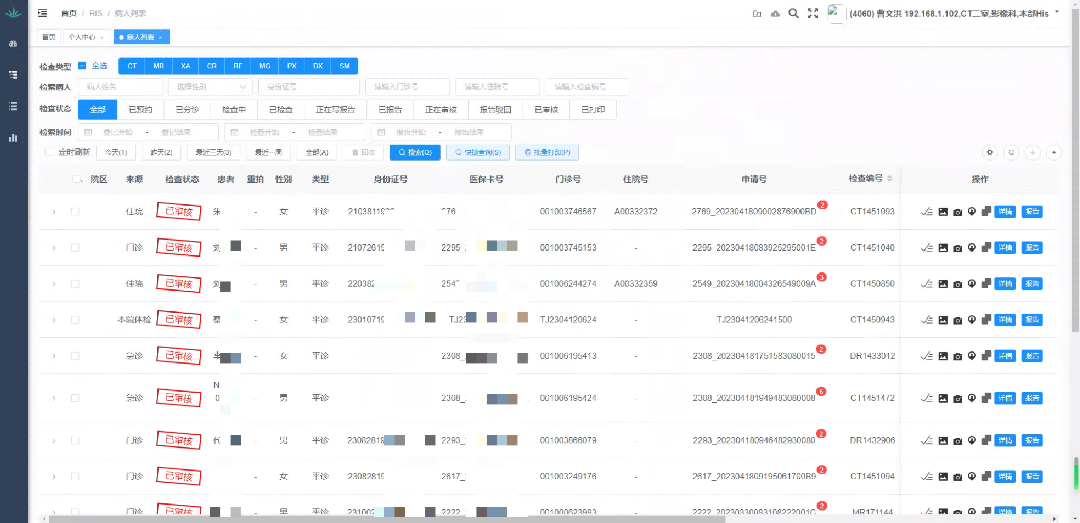Click the 快捷查询(S) button

coord(477,152)
